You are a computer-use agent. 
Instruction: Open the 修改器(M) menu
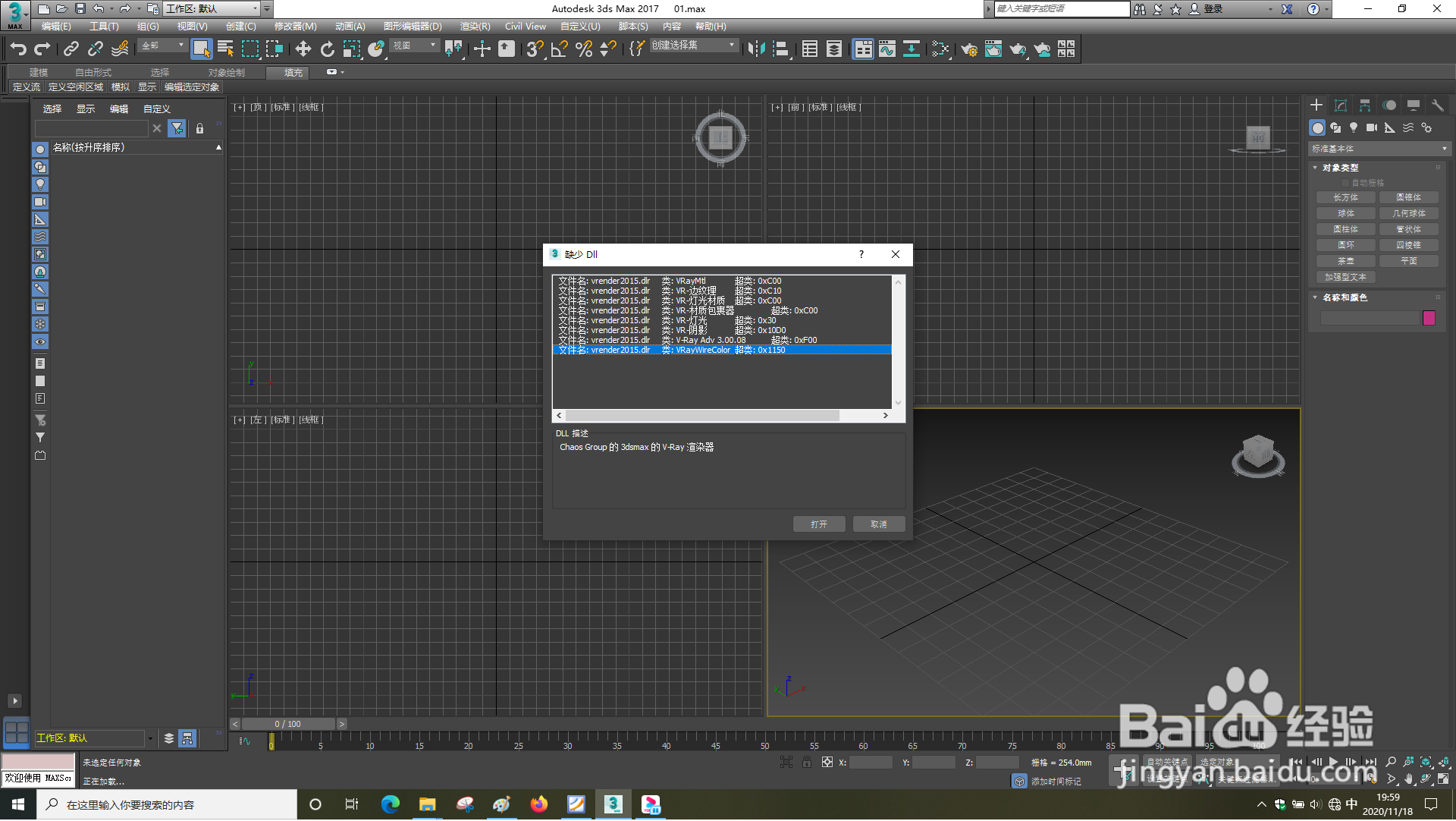coord(295,27)
